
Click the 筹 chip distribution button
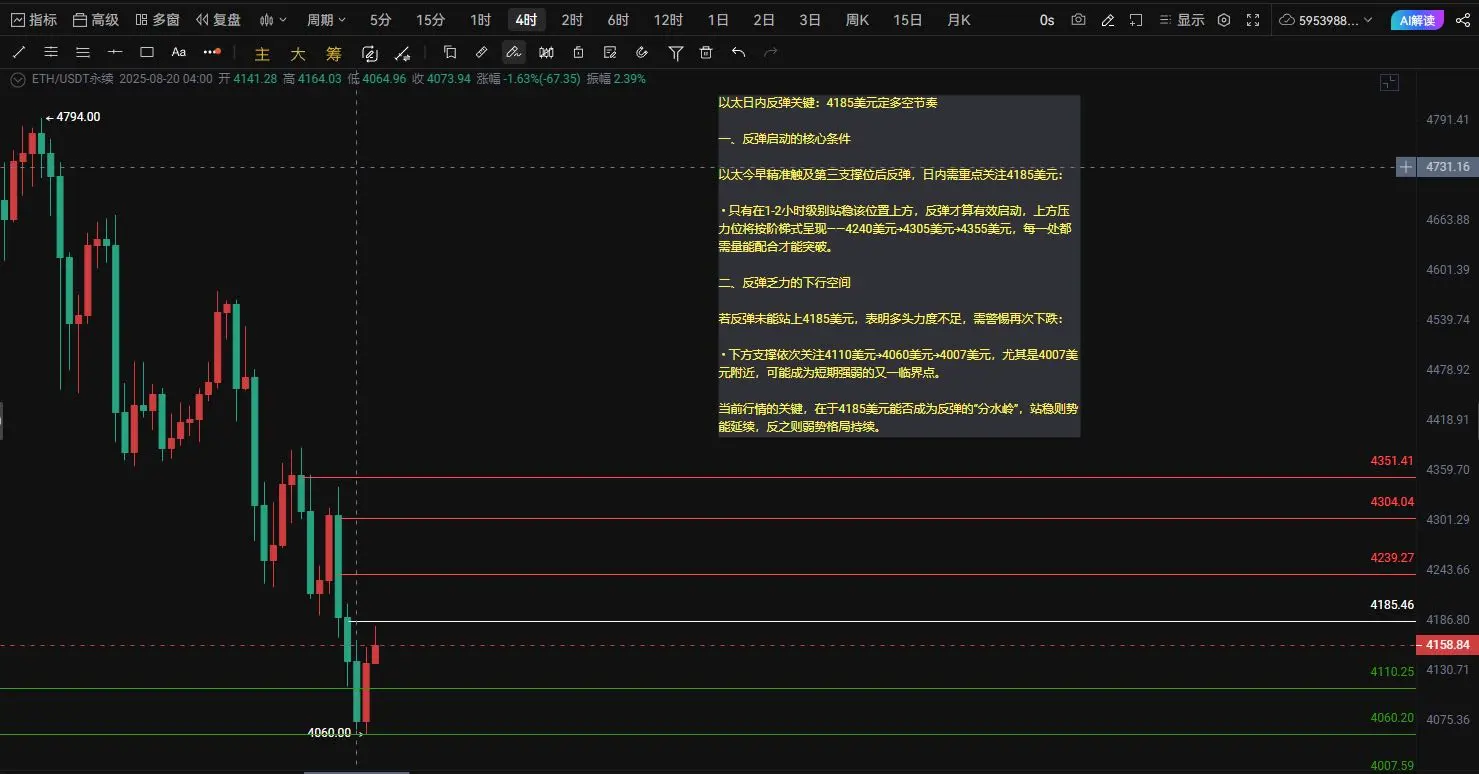[334, 54]
